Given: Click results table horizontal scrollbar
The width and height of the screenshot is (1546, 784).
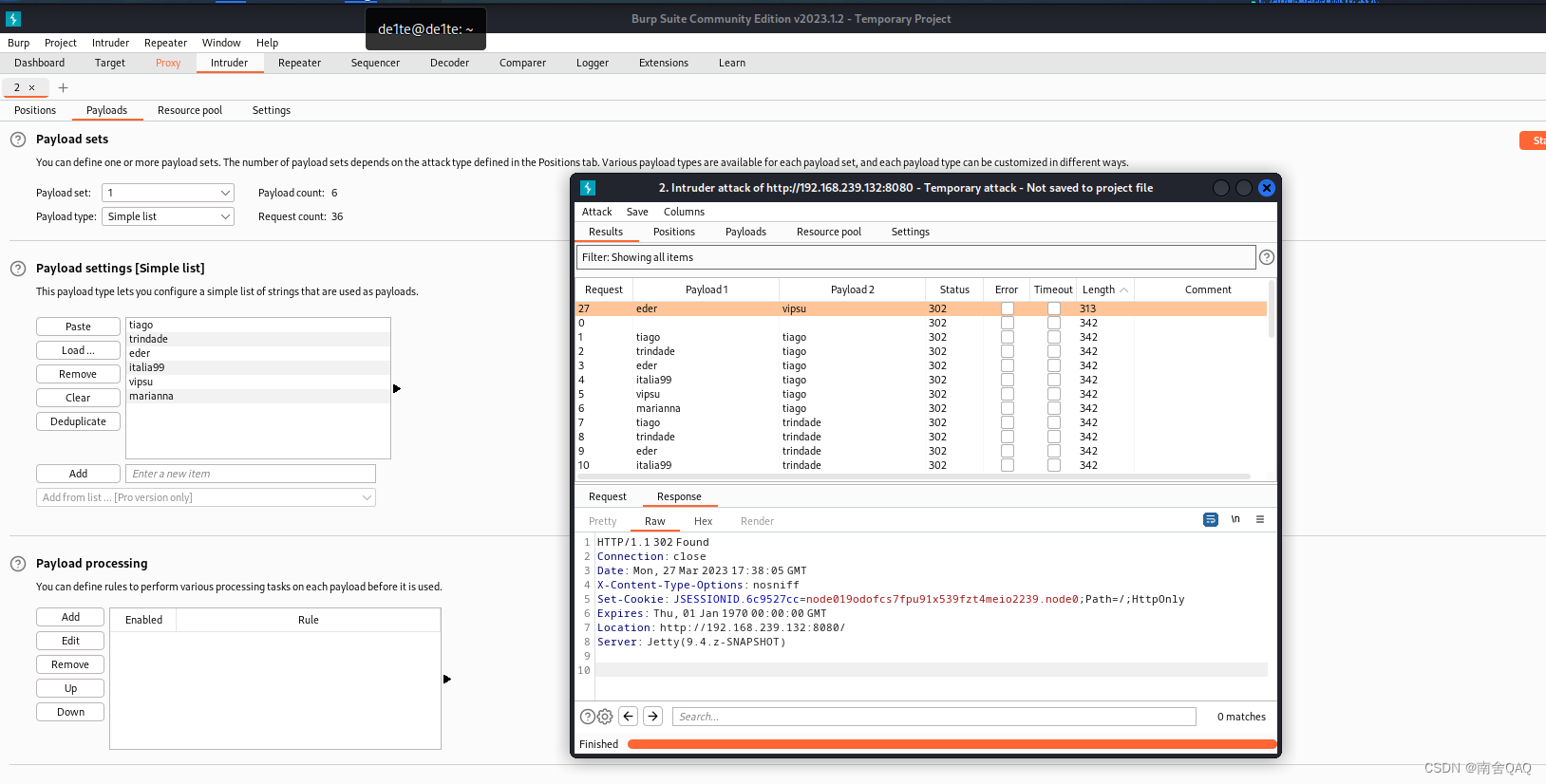Looking at the screenshot, I should [914, 476].
